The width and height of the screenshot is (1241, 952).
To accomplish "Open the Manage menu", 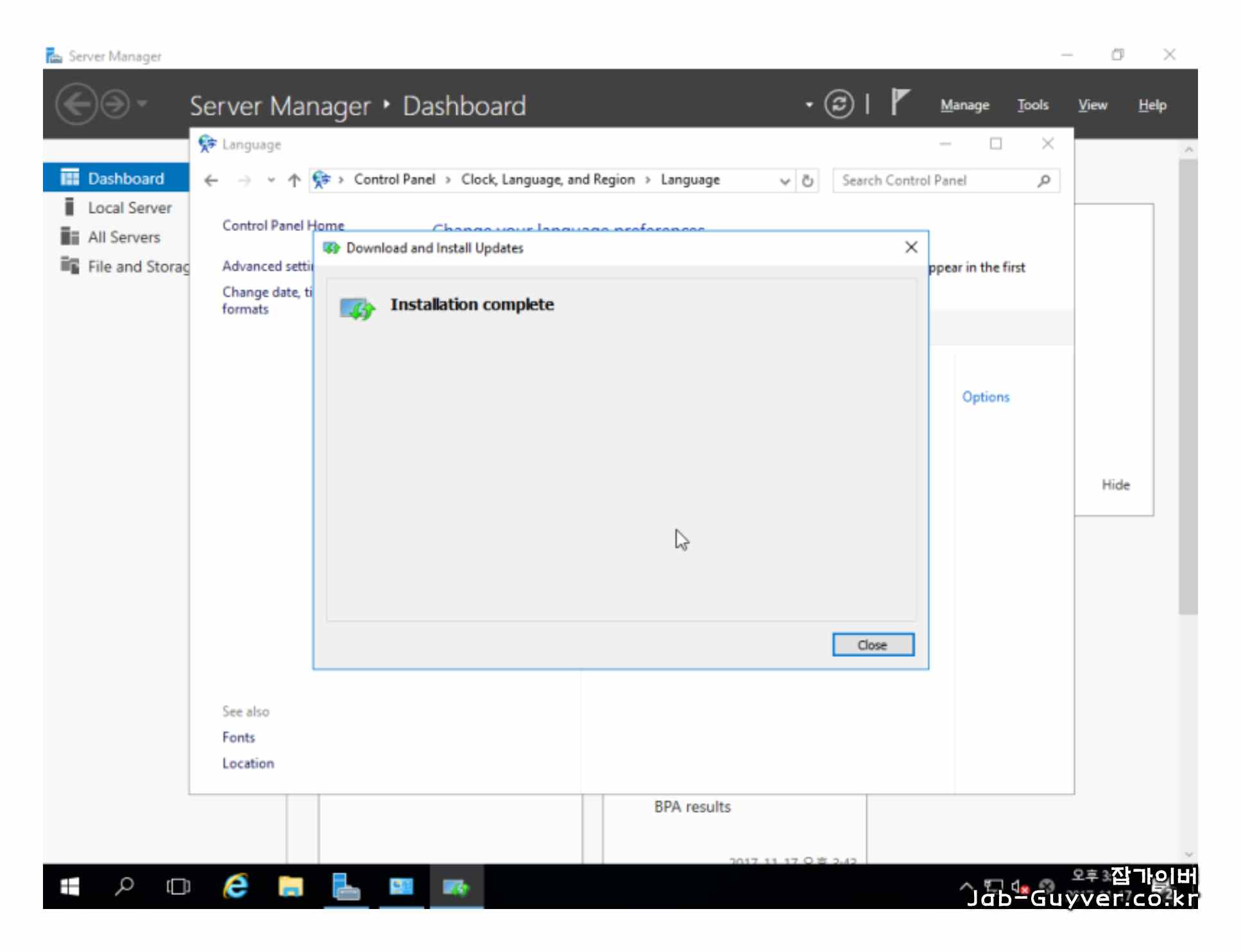I will 964,105.
